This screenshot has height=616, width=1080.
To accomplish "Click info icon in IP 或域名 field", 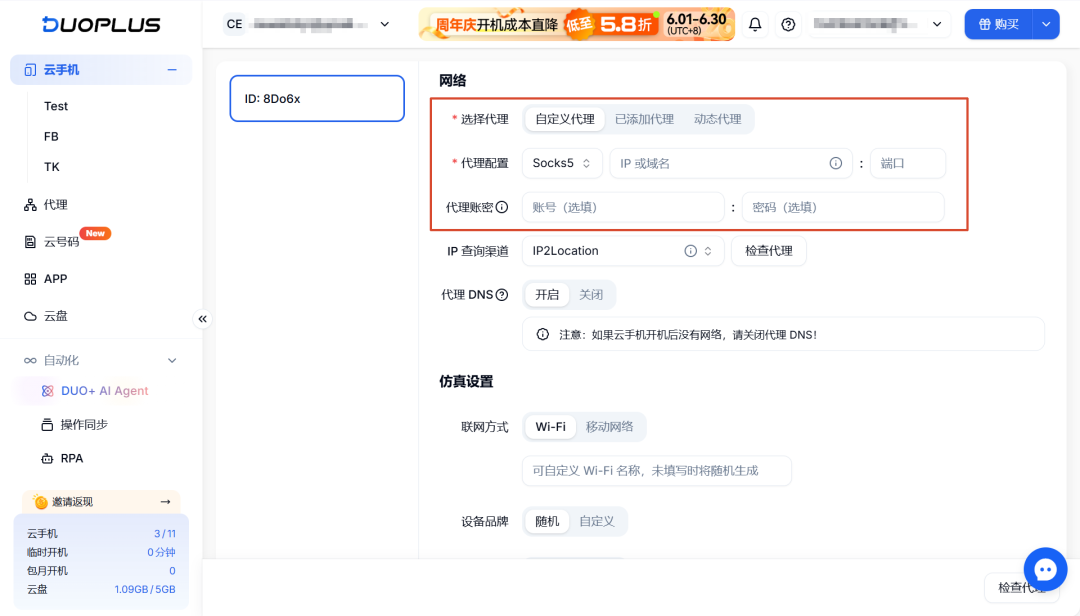I will click(x=835, y=163).
